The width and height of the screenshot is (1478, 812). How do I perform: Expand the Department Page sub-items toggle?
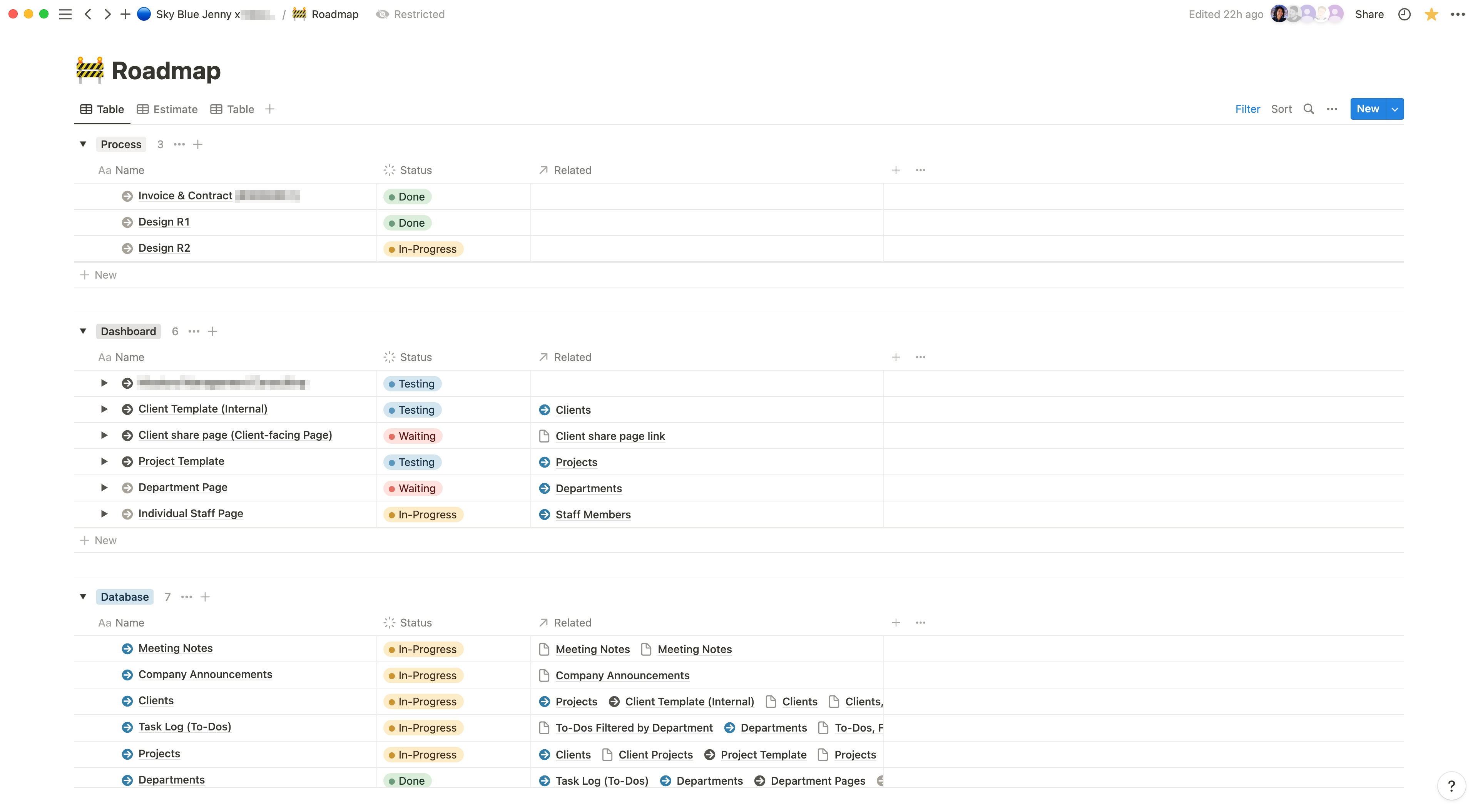(104, 488)
